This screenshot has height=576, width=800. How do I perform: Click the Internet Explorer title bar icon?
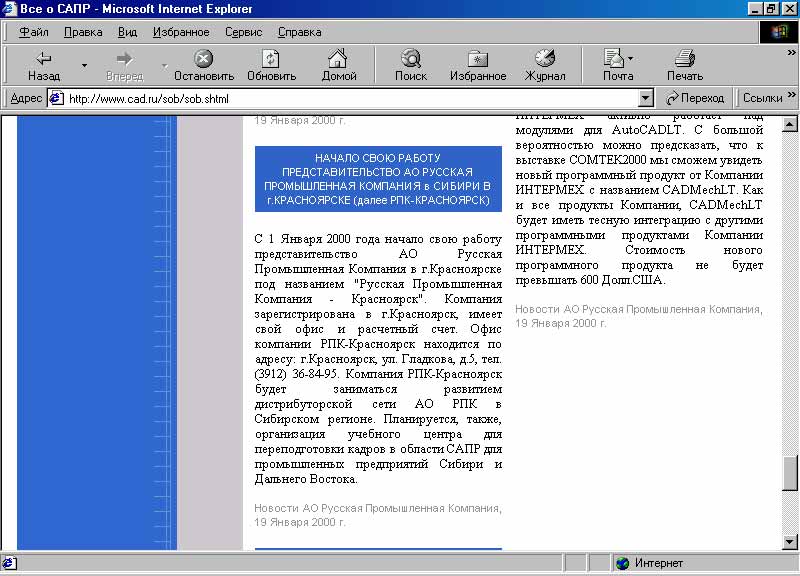coord(9,9)
